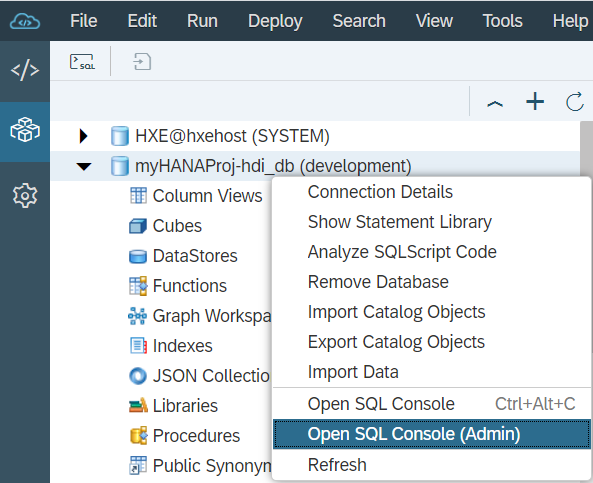Image resolution: width=593 pixels, height=483 pixels.
Task: Switch to Database Explorer cubes icon
Action: [25, 130]
